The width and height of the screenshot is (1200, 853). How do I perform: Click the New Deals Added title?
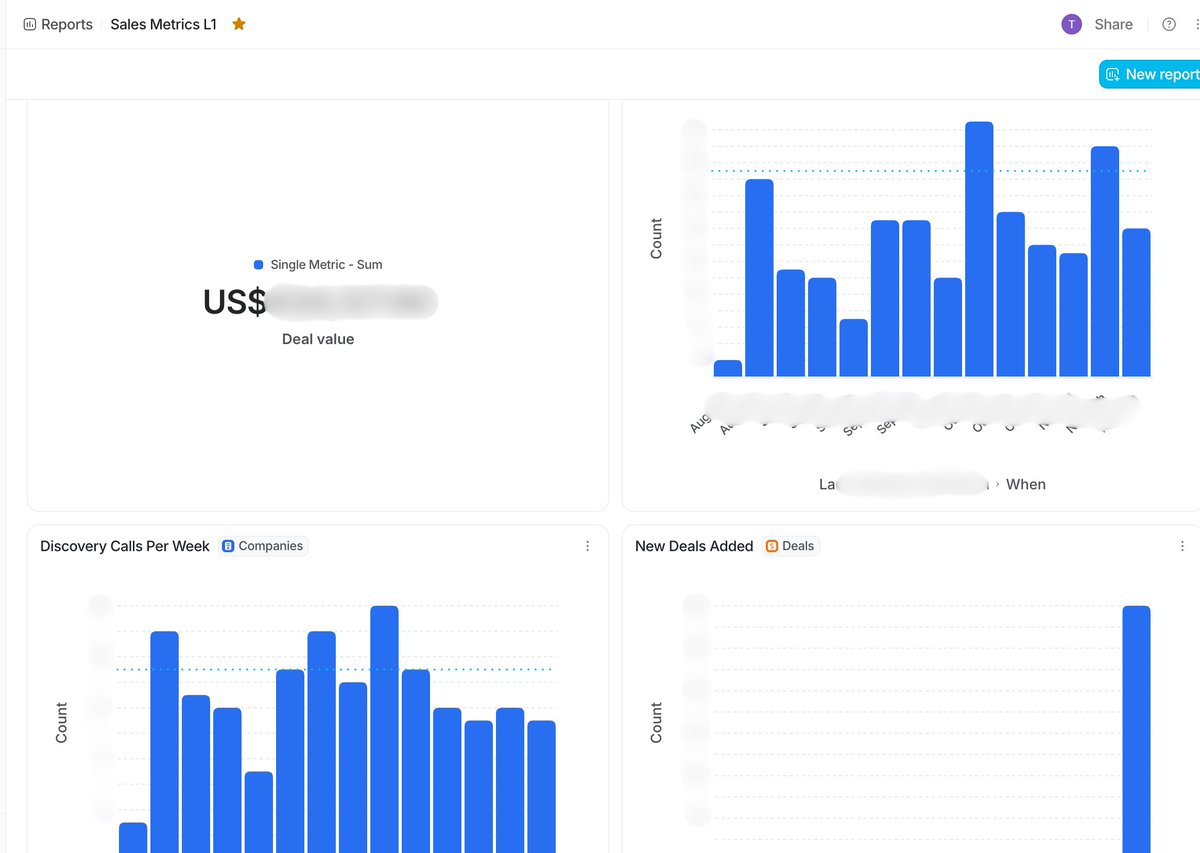(x=694, y=546)
